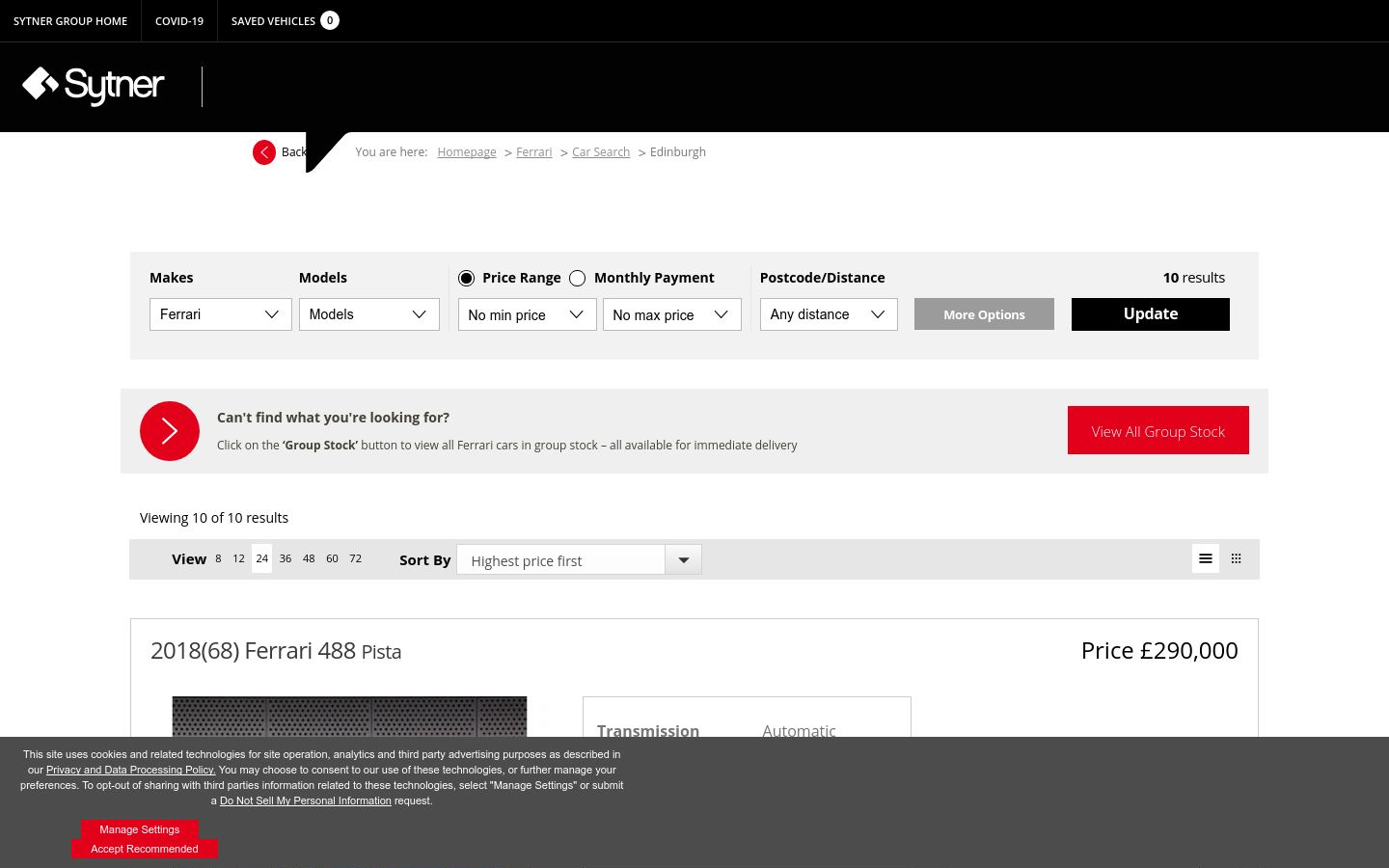Open the No min price dropdown
Screen dimensions: 1389x868
coord(528,314)
